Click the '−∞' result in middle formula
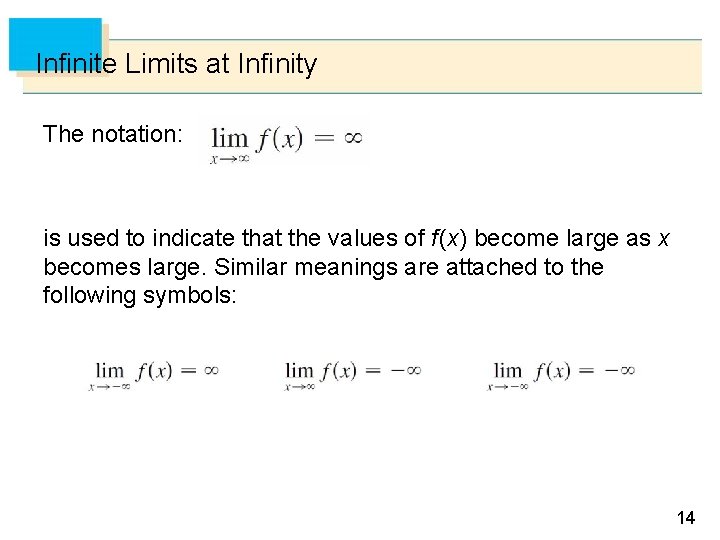Viewport: 720px width, 540px height. (406, 370)
